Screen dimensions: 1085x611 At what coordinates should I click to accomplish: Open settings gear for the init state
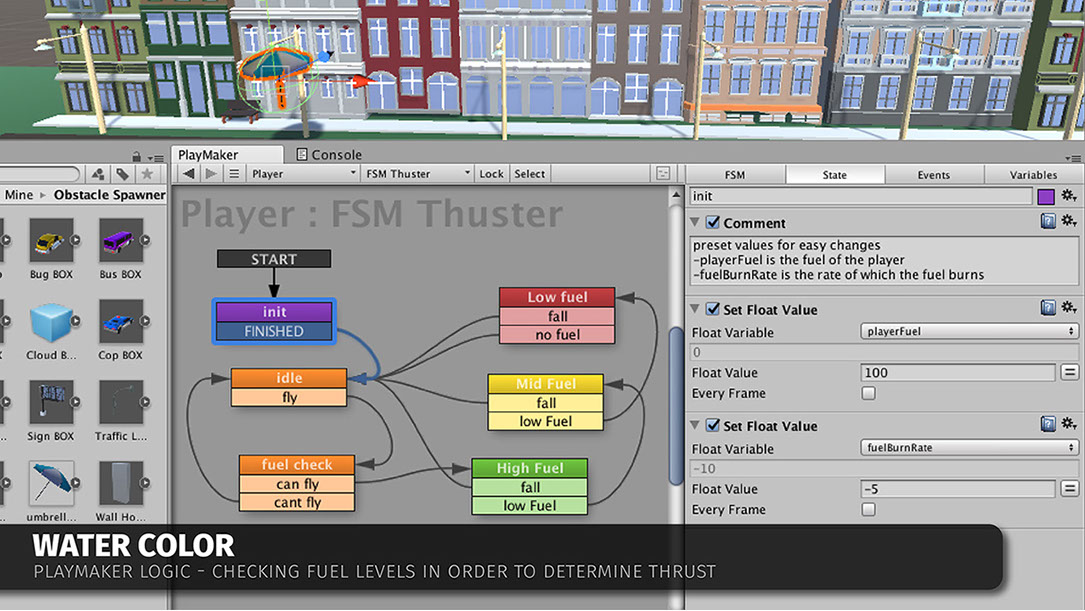pos(1069,196)
